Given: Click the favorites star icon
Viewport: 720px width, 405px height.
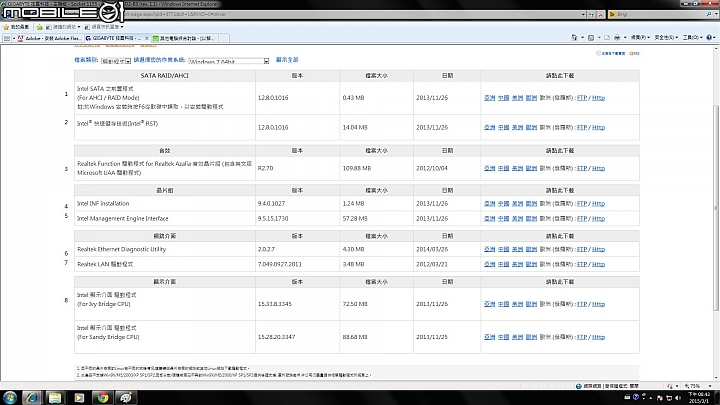Looking at the screenshot, I should pos(6,27).
